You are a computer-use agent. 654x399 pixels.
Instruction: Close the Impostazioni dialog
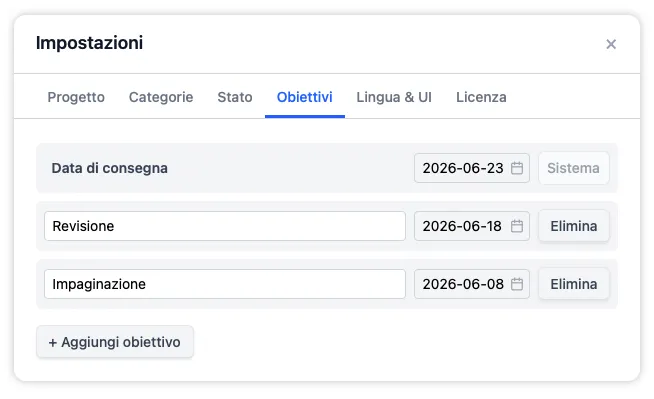611,44
